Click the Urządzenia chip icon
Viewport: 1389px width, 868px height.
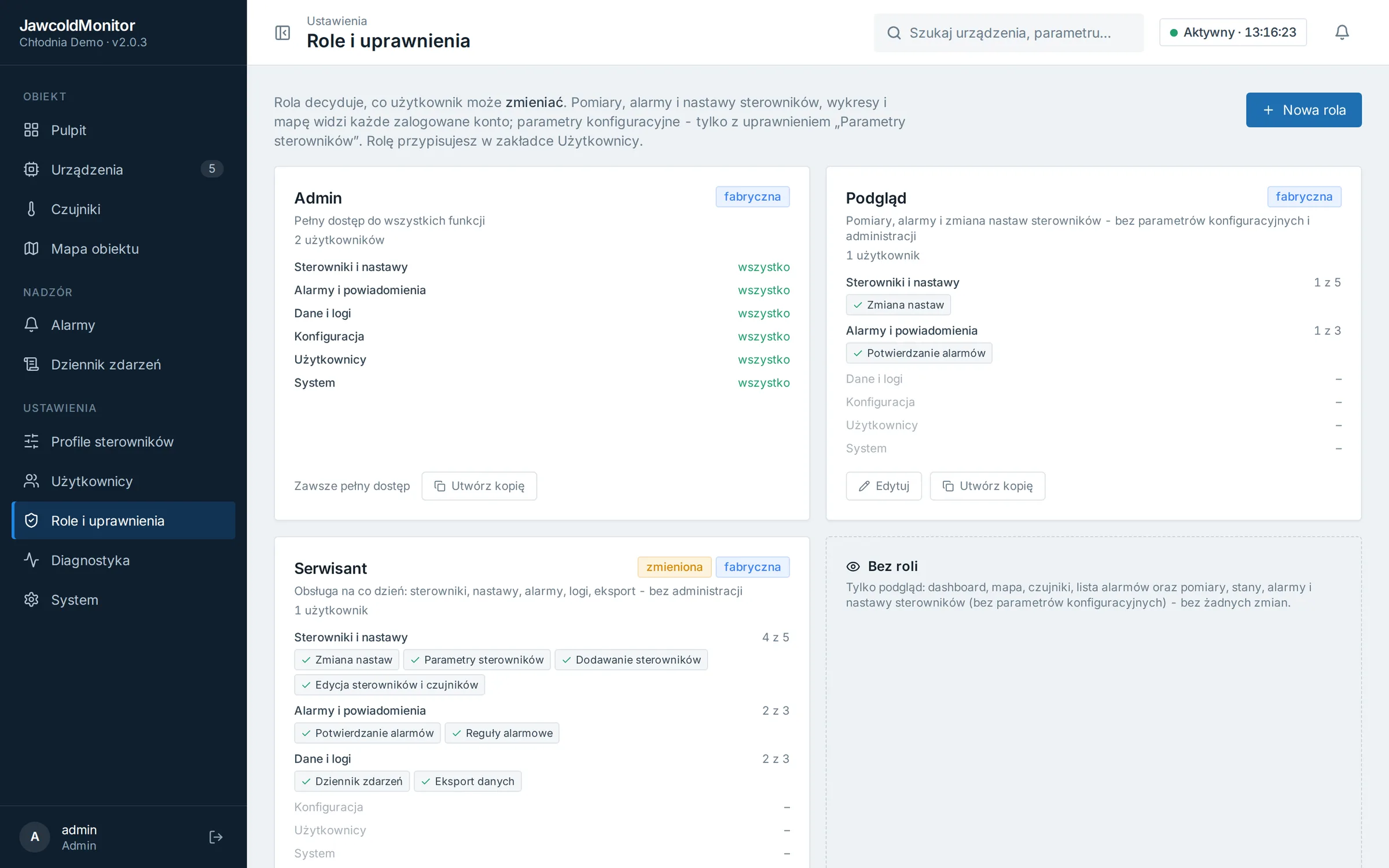click(31, 170)
